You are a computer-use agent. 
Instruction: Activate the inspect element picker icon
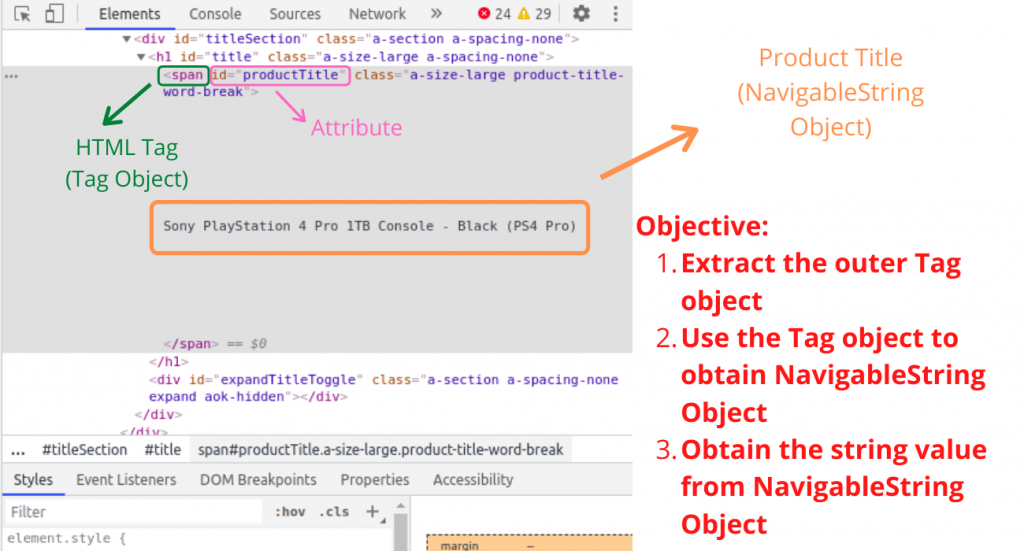[x=22, y=14]
